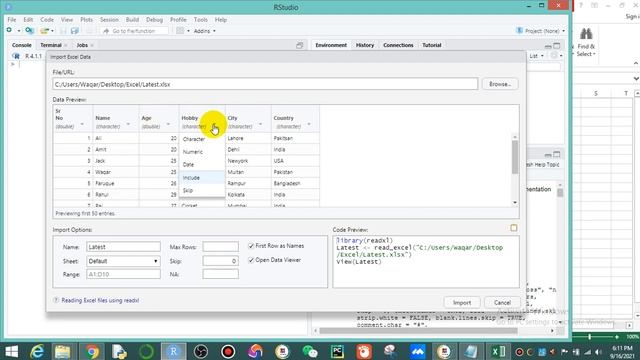The width and height of the screenshot is (640, 360).
Task: Toggle First Row as Names checkbox
Action: tap(251, 246)
